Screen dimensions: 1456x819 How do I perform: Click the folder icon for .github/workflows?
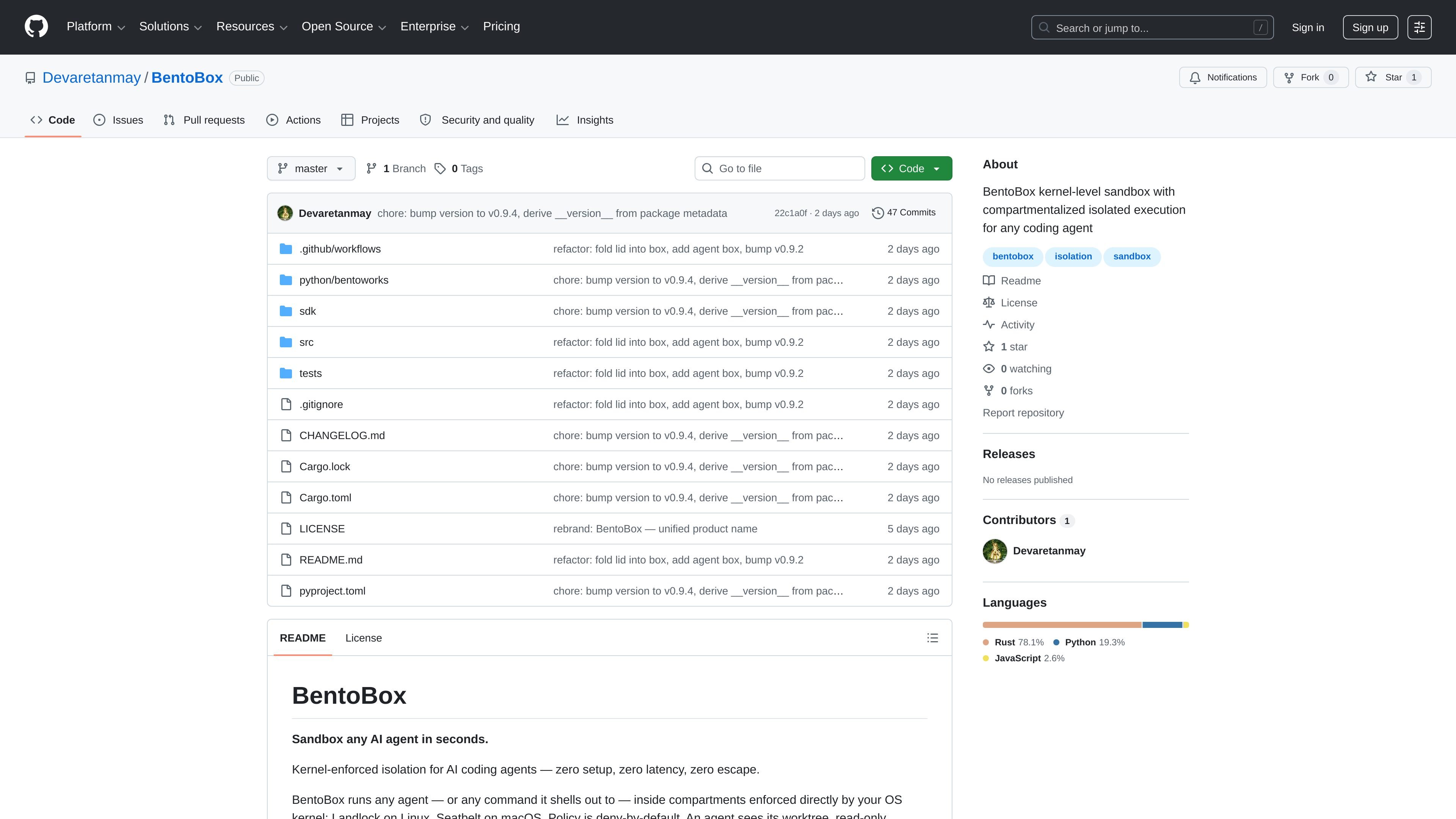tap(286, 249)
